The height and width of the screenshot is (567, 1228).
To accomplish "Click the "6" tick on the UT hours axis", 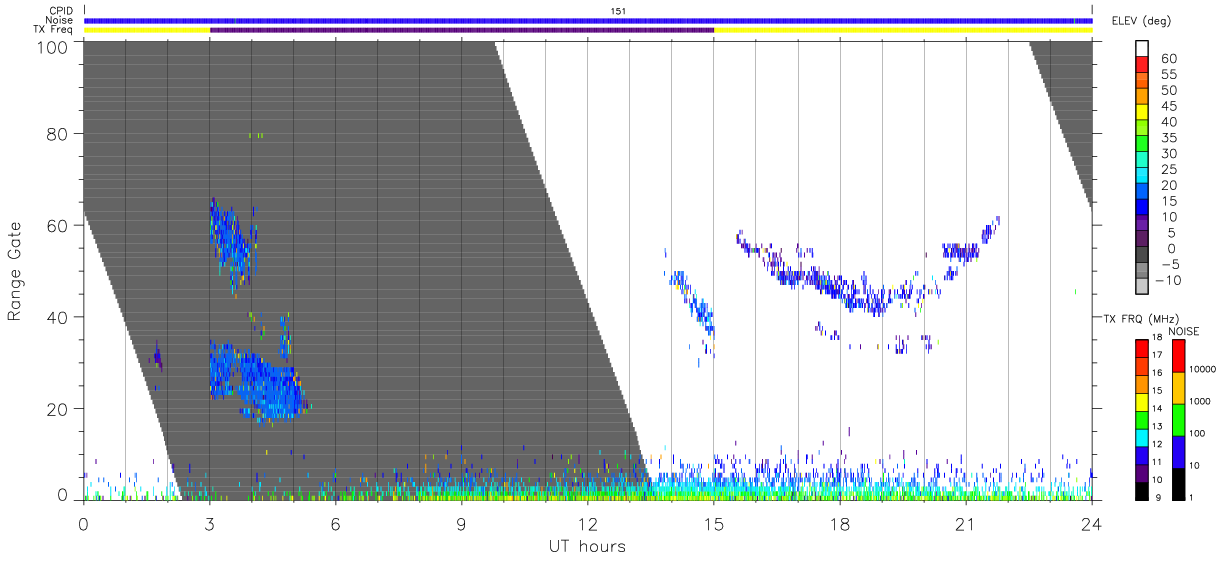I will (336, 523).
